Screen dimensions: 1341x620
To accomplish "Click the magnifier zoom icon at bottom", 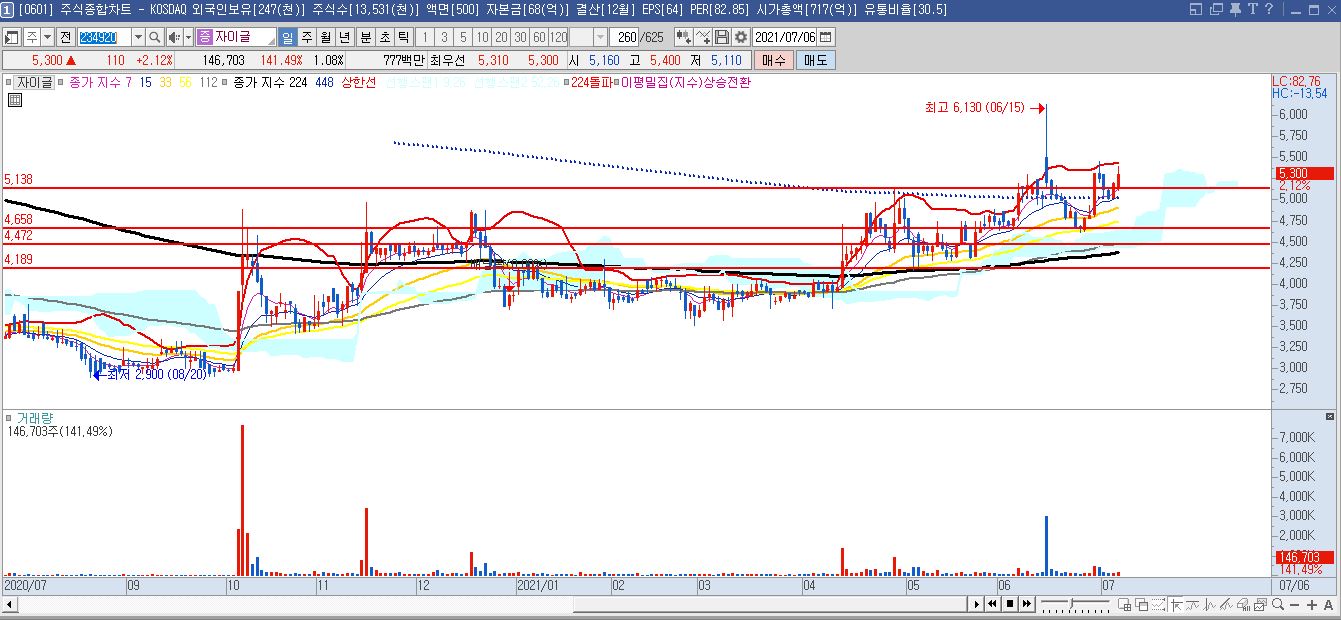I will tap(1278, 604).
